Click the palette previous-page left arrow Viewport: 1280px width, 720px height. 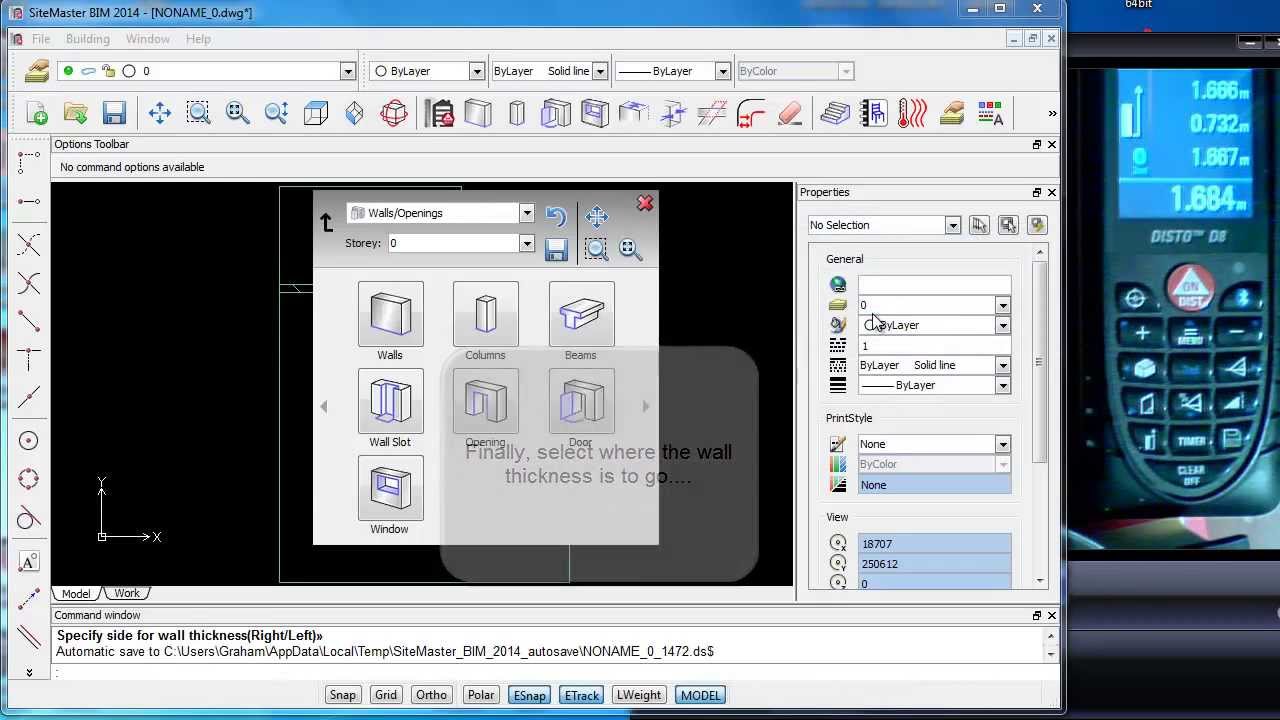pos(323,407)
